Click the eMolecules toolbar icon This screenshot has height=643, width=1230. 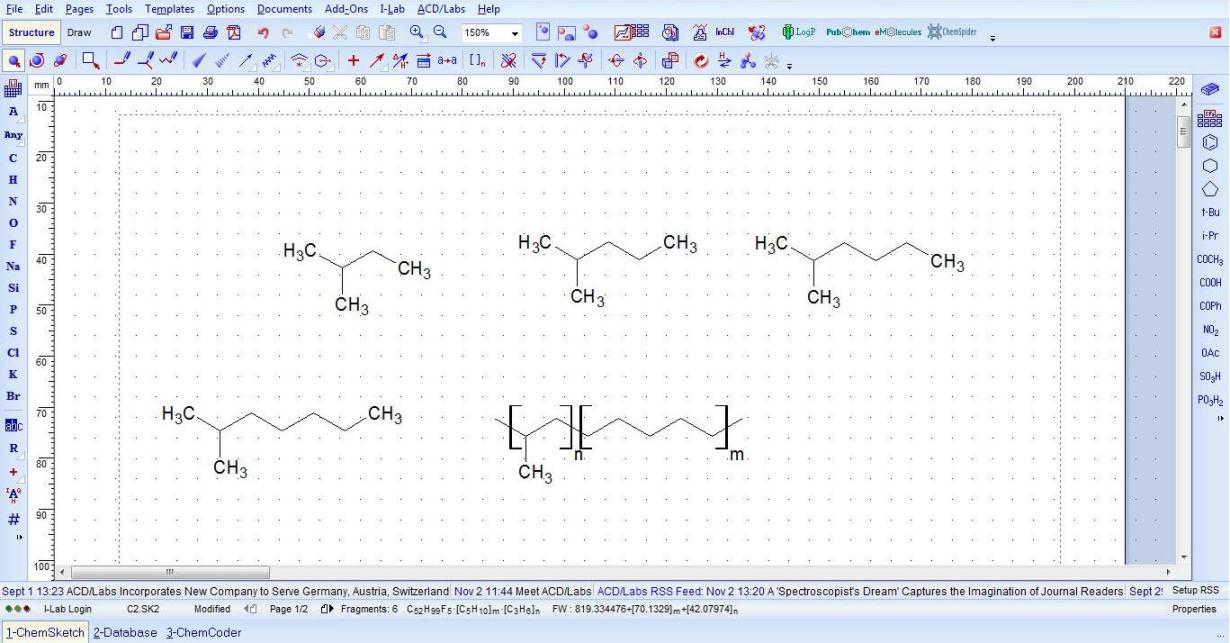click(x=899, y=33)
